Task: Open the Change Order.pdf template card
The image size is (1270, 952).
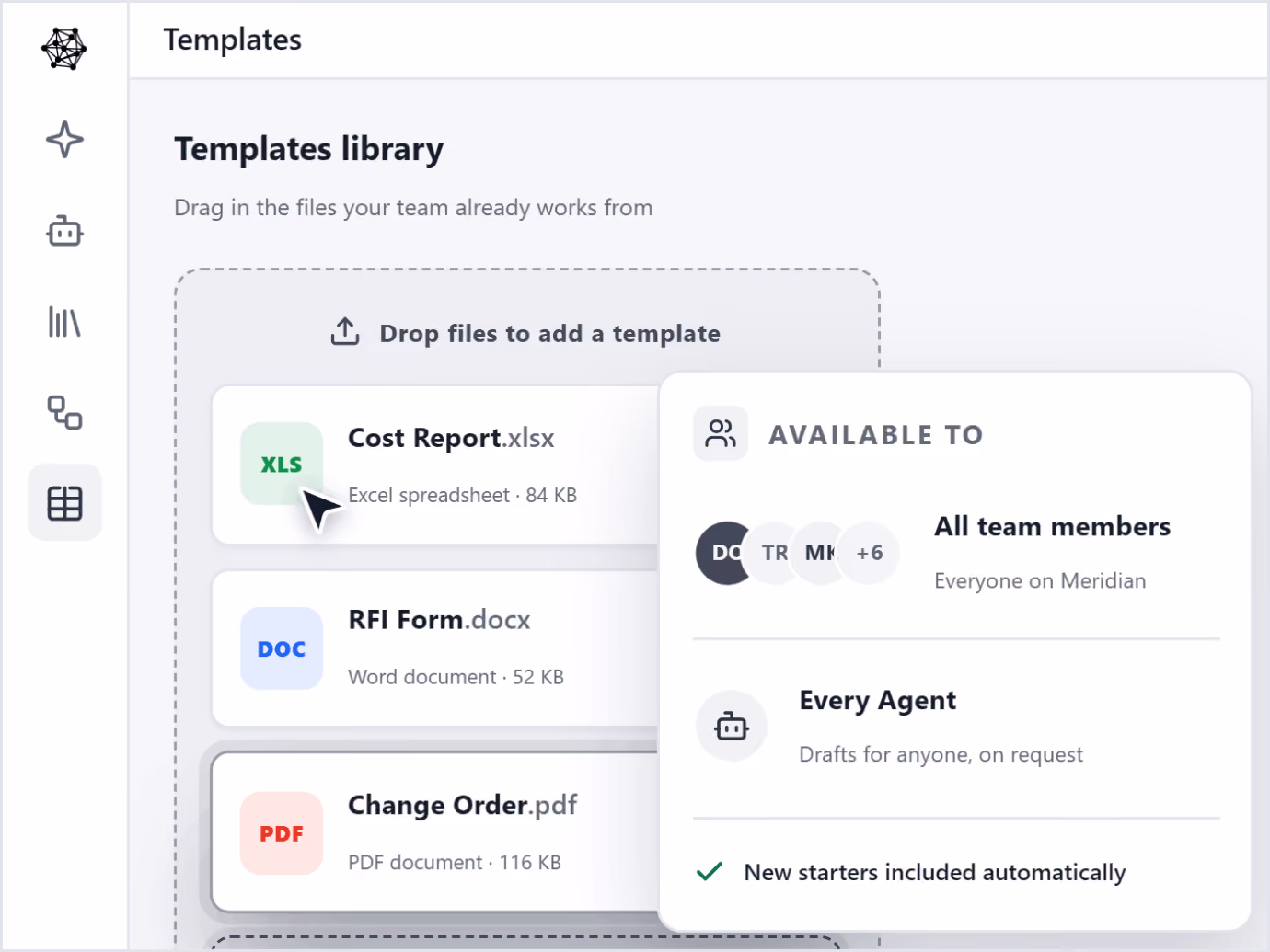Action: pos(435,832)
